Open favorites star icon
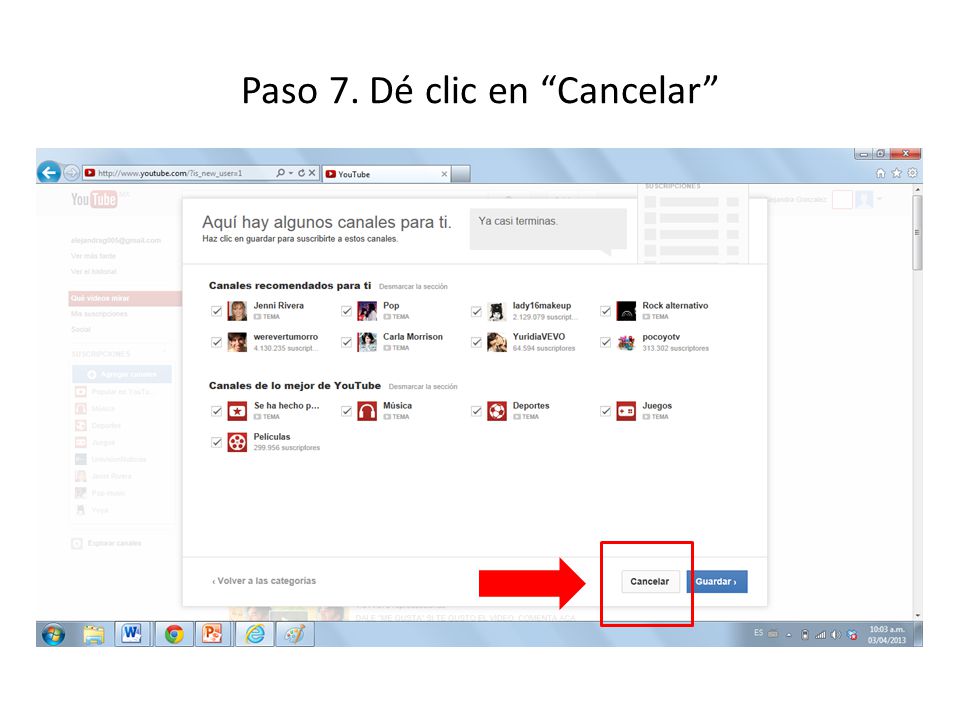Image resolution: width=960 pixels, height=720 pixels. (x=896, y=173)
